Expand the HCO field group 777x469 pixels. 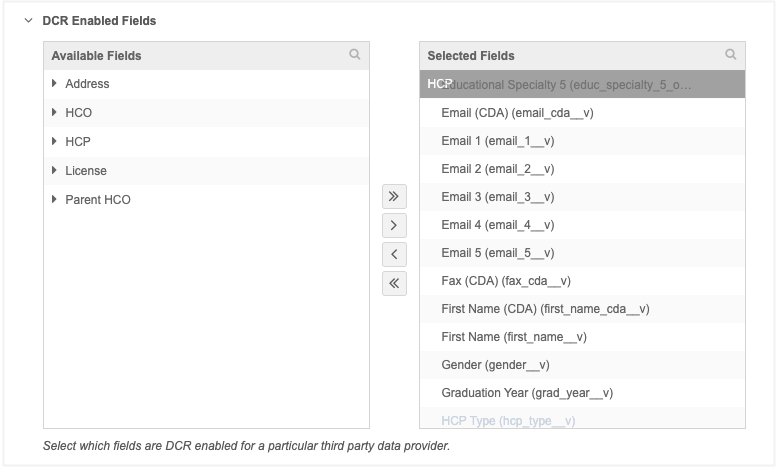(54, 113)
